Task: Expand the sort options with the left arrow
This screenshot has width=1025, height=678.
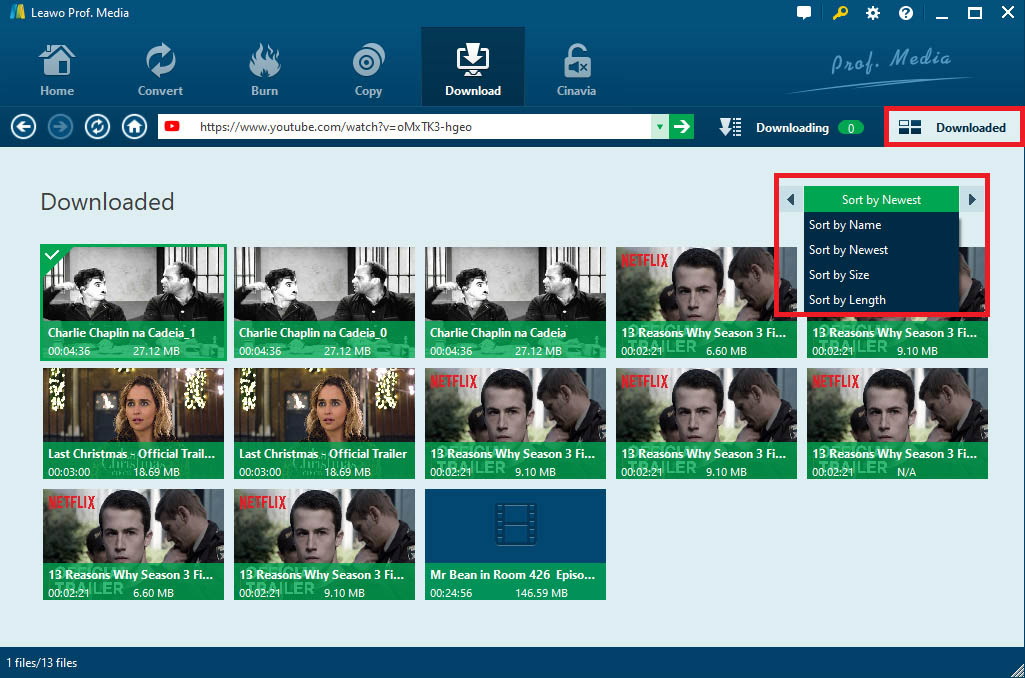Action: coord(791,199)
